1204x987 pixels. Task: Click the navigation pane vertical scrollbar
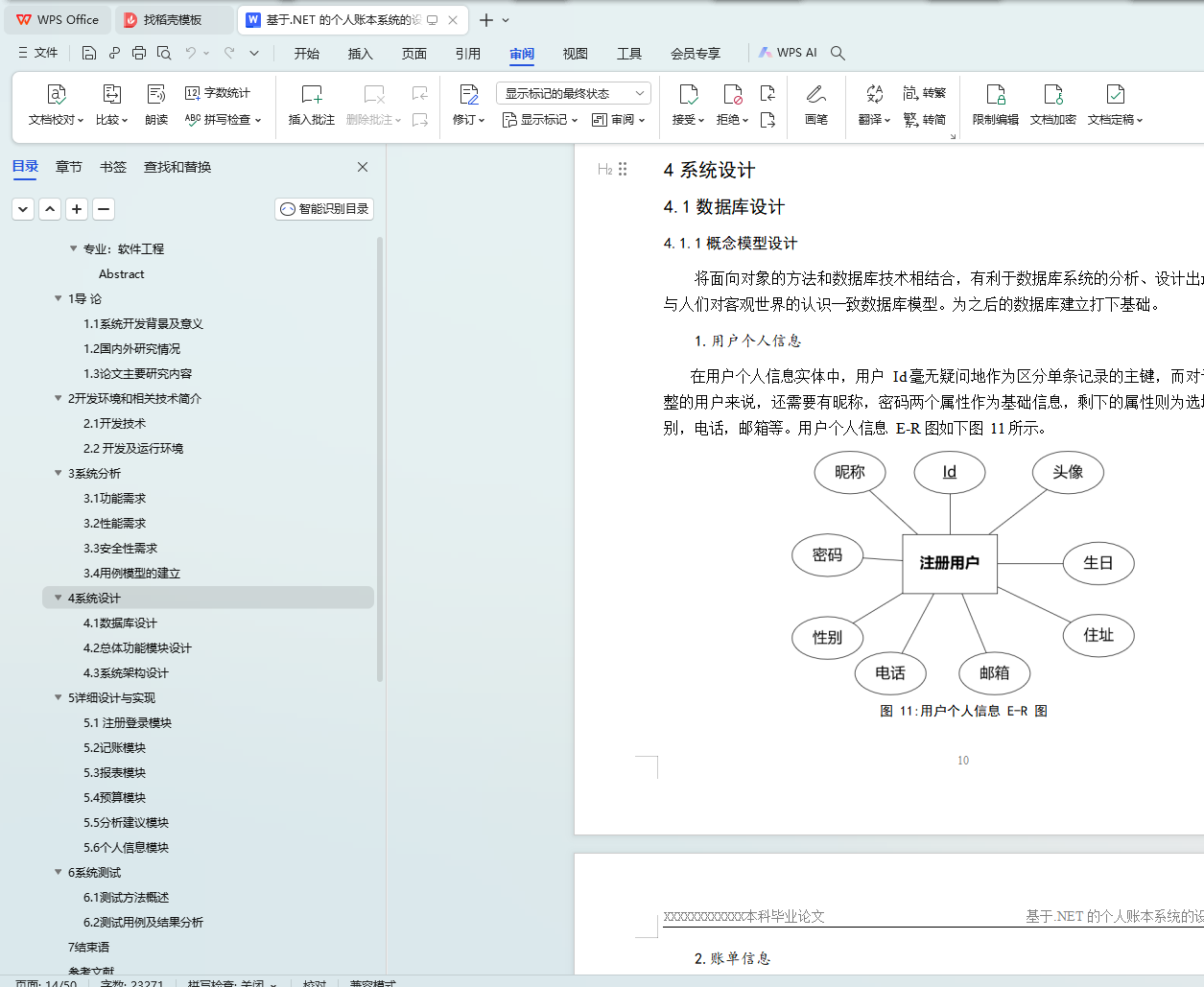point(380,458)
